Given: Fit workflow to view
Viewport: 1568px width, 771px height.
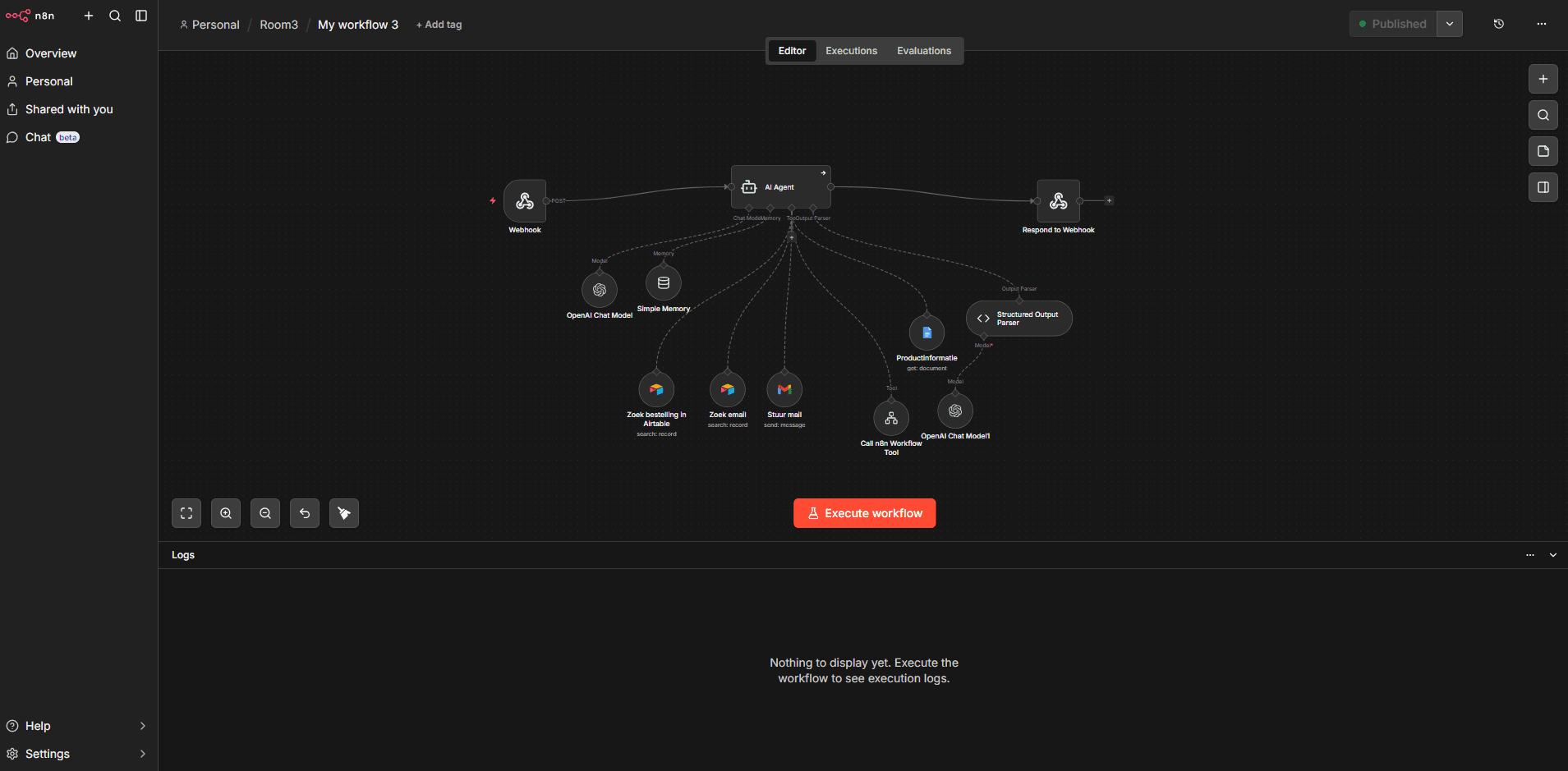Looking at the screenshot, I should pyautogui.click(x=186, y=513).
